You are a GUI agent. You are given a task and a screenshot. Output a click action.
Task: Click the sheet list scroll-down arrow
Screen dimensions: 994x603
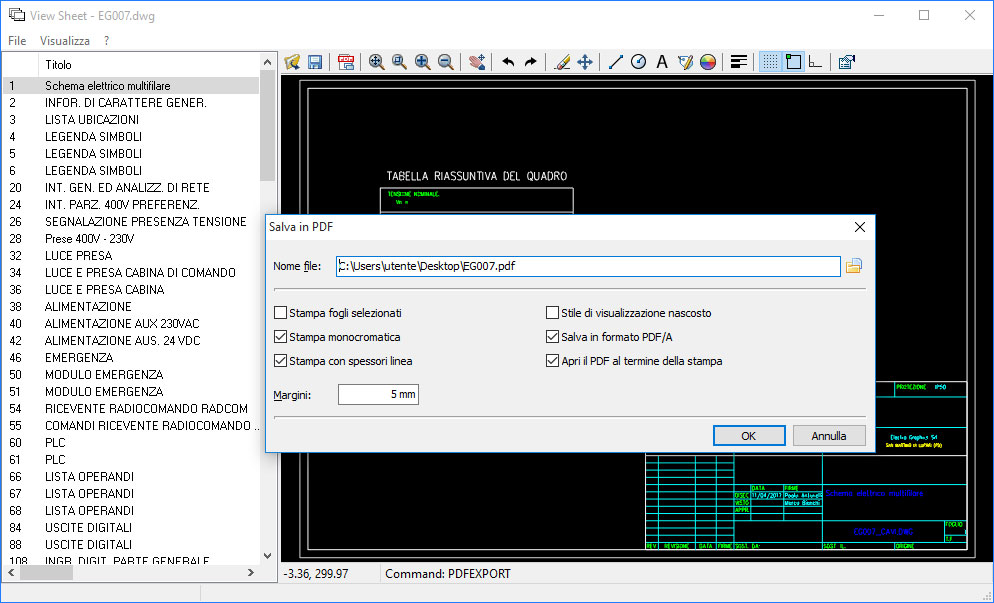coord(268,556)
